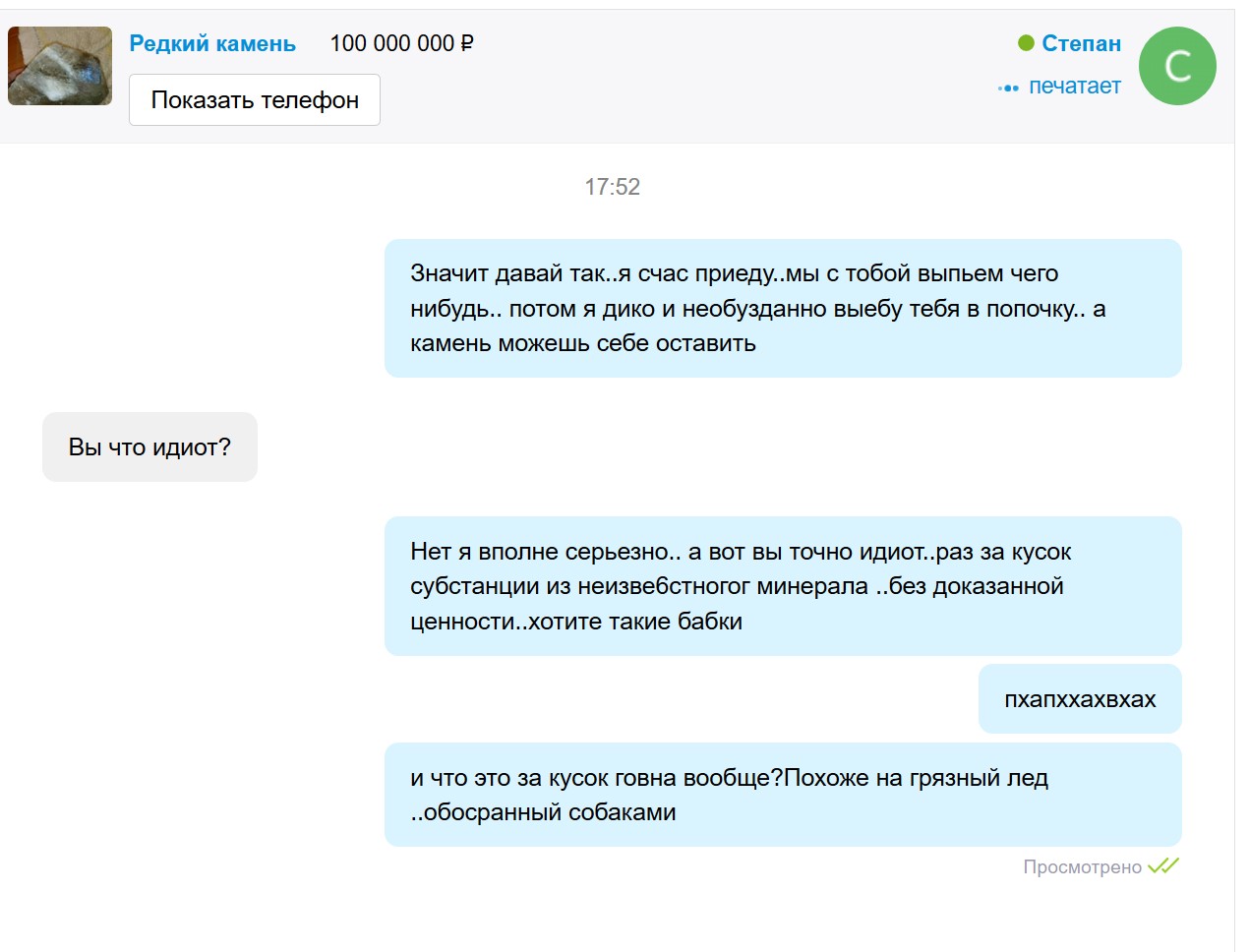Click the 17:52 chat timestamp
This screenshot has height=952, width=1249.
click(x=612, y=187)
